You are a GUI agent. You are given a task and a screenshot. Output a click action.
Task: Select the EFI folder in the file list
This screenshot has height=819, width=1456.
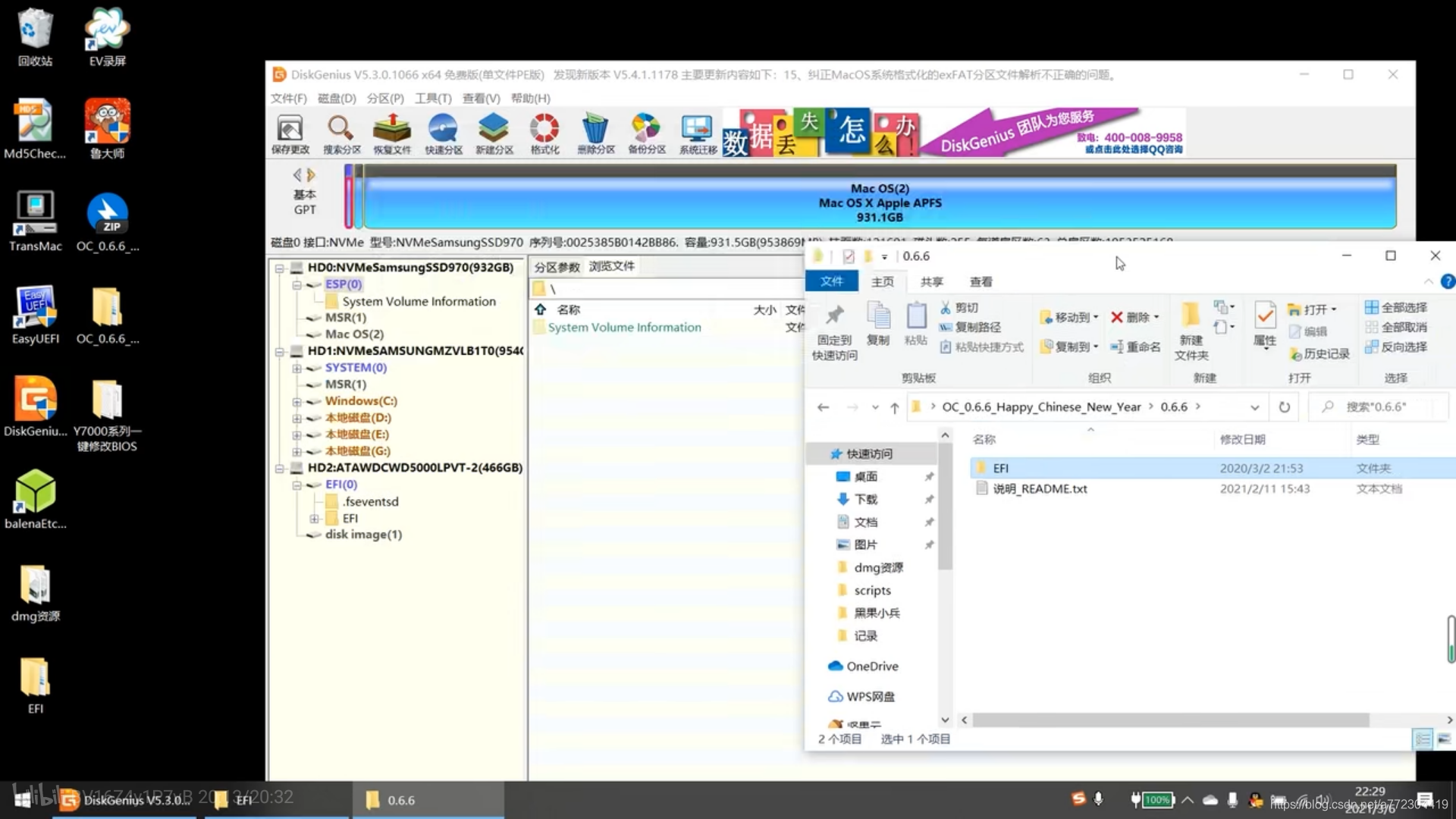1213,468
